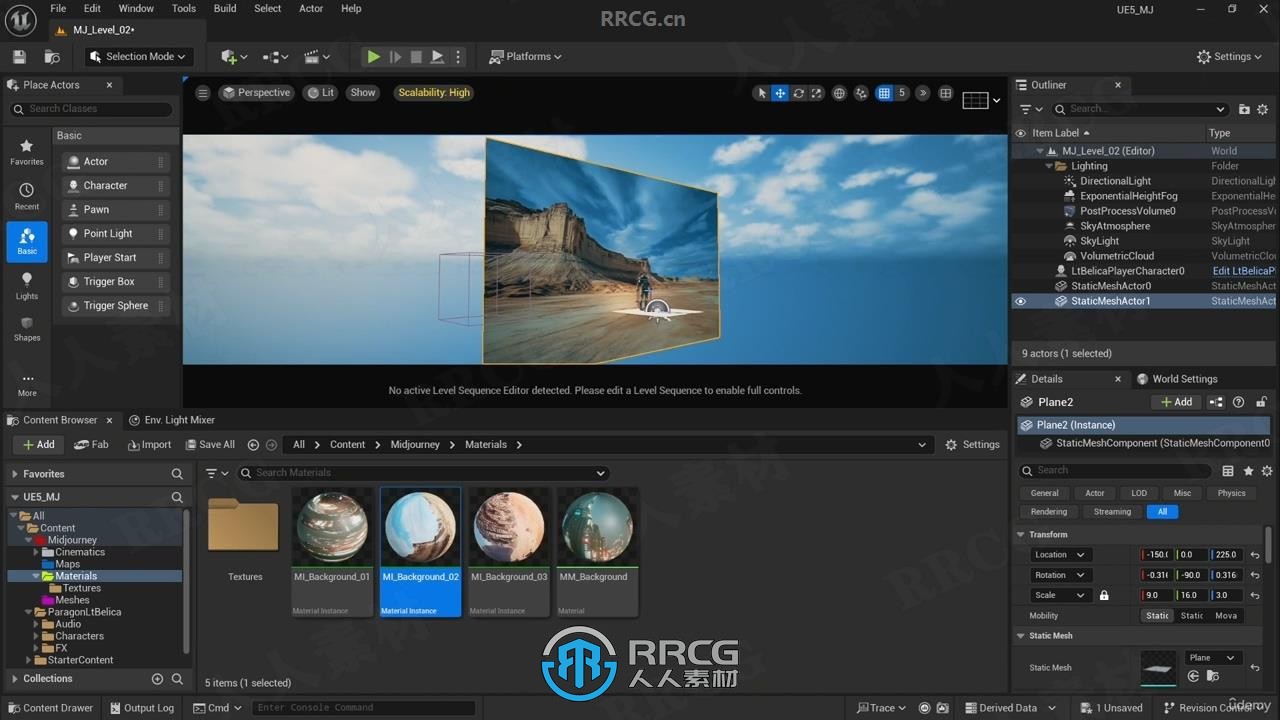
Task: Open the Perspective view mode dropdown
Action: click(256, 93)
